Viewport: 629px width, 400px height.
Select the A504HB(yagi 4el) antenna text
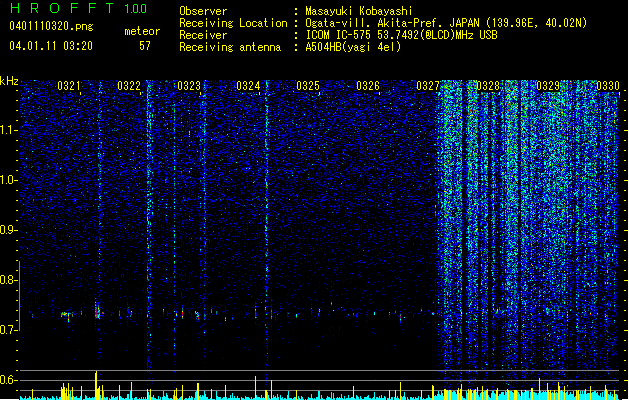tap(353, 47)
